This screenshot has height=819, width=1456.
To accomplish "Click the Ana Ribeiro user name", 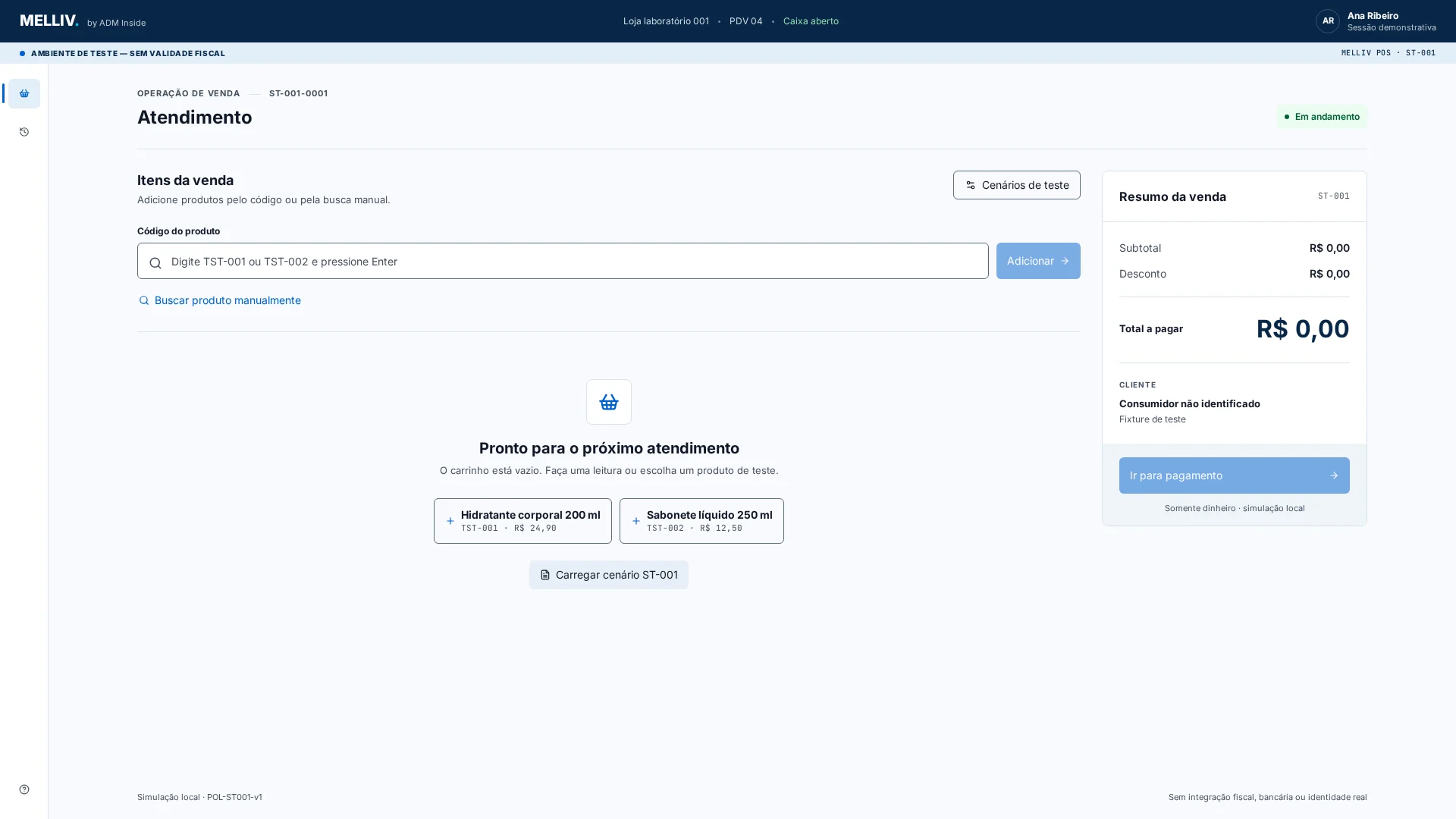I will coord(1373,16).
